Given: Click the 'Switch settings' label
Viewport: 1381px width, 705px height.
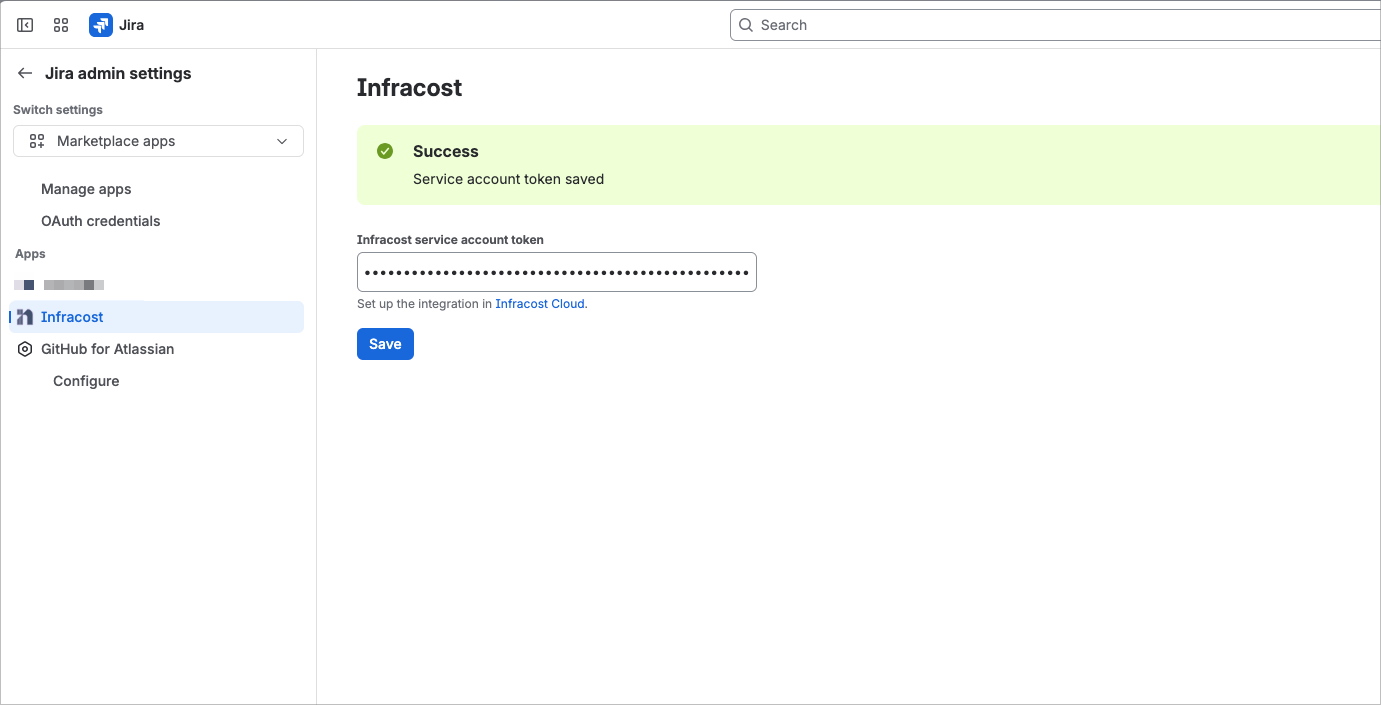Looking at the screenshot, I should 58,110.
